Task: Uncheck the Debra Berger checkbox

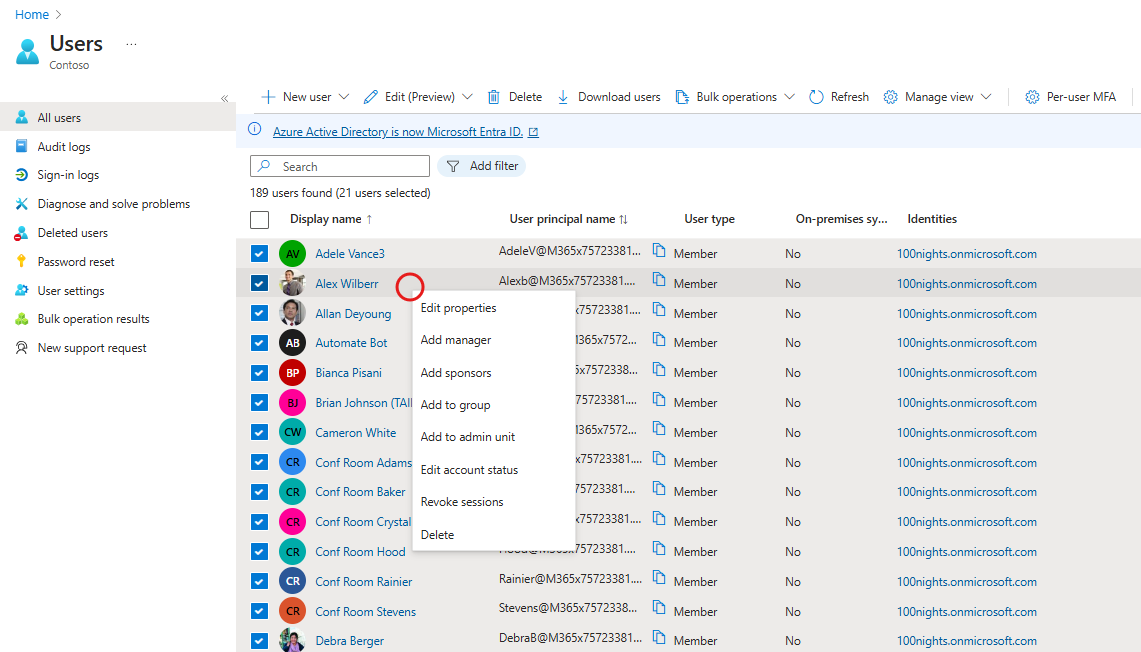Action: [259, 641]
